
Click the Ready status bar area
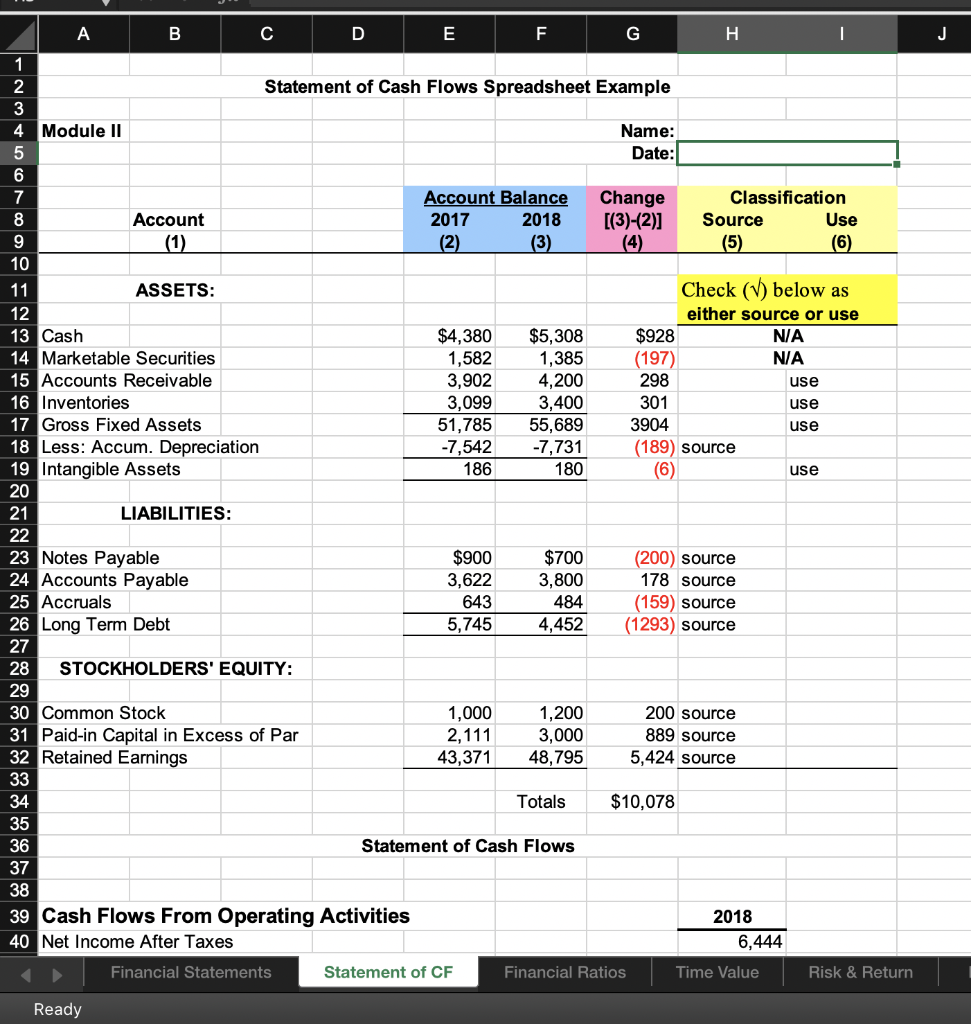pos(57,1009)
